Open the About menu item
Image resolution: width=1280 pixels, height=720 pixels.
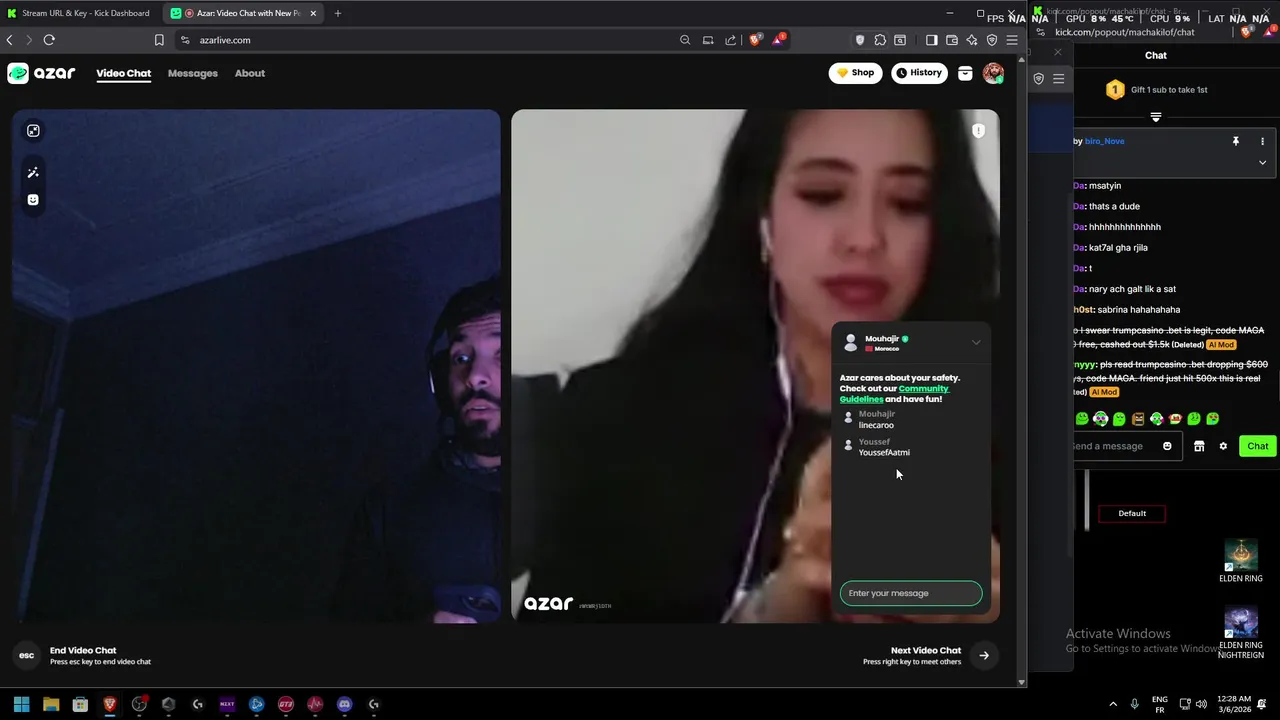click(250, 73)
